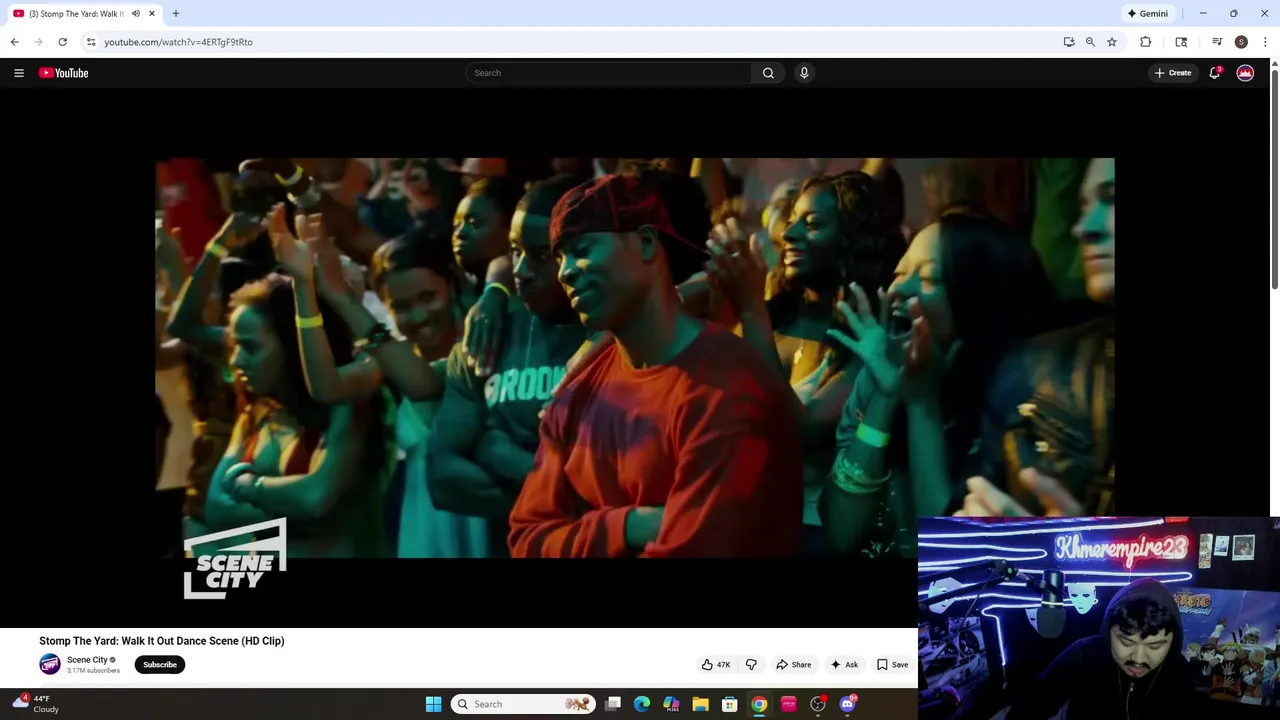Image resolution: width=1280 pixels, height=720 pixels.
Task: Open OBS Studio on taskbar
Action: click(x=818, y=704)
